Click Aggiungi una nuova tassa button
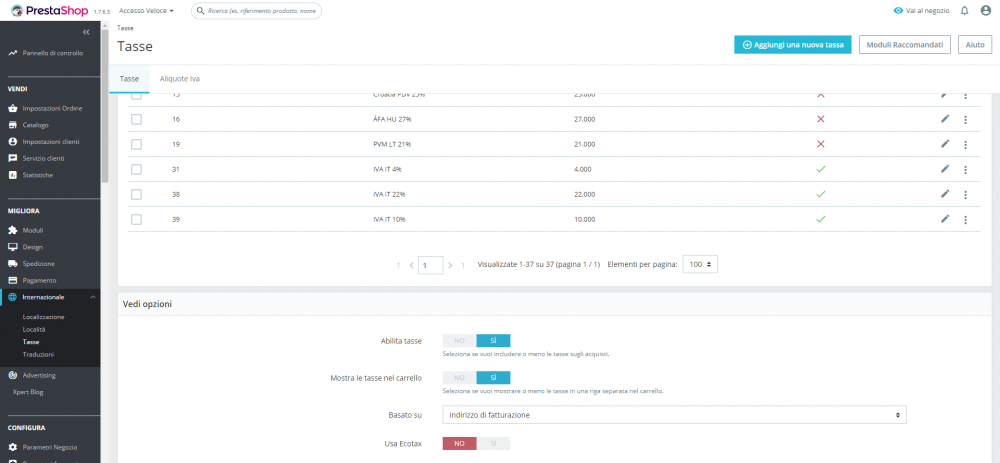 pyautogui.click(x=793, y=45)
